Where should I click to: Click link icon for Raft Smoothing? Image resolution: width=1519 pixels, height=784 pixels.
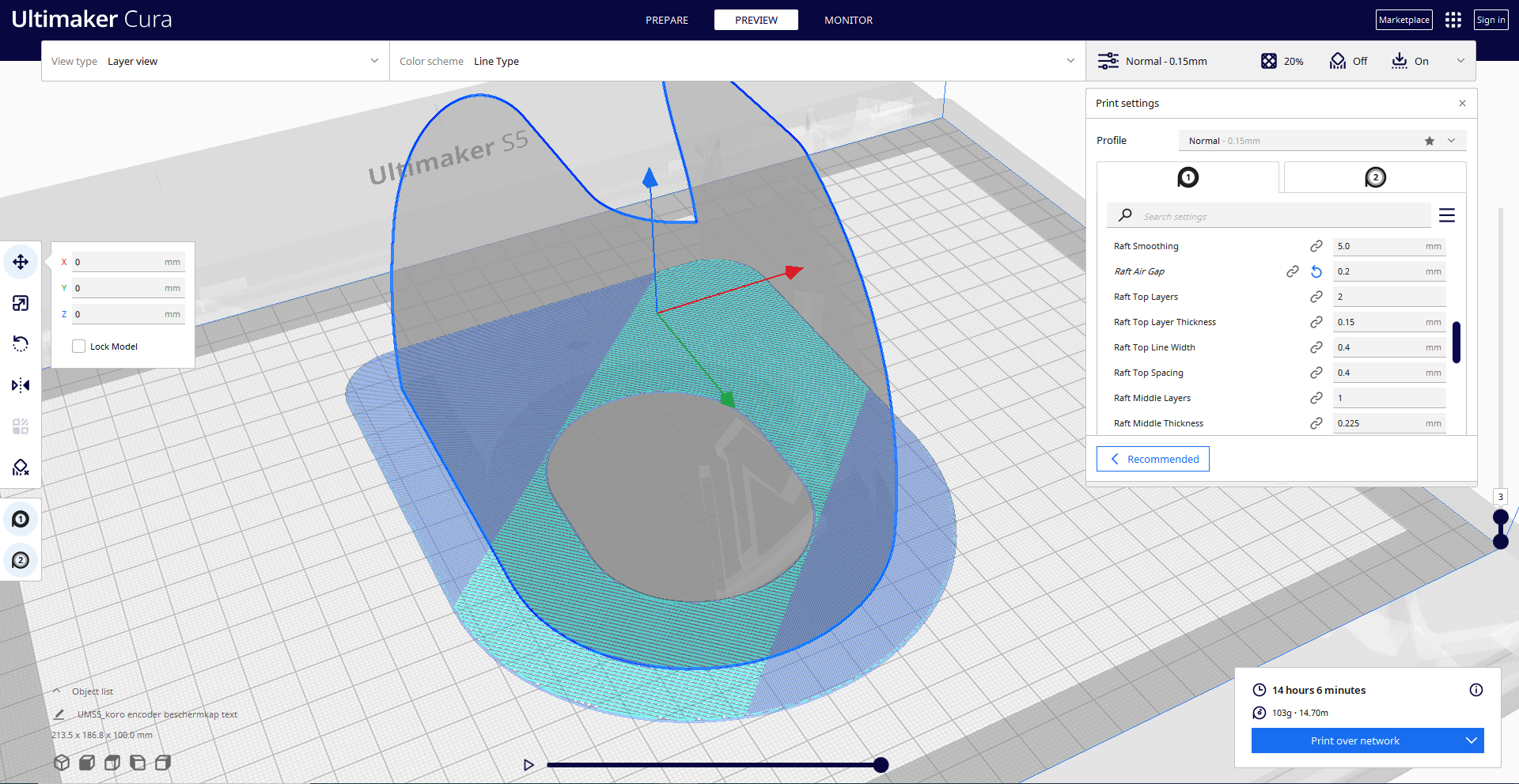tap(1316, 246)
